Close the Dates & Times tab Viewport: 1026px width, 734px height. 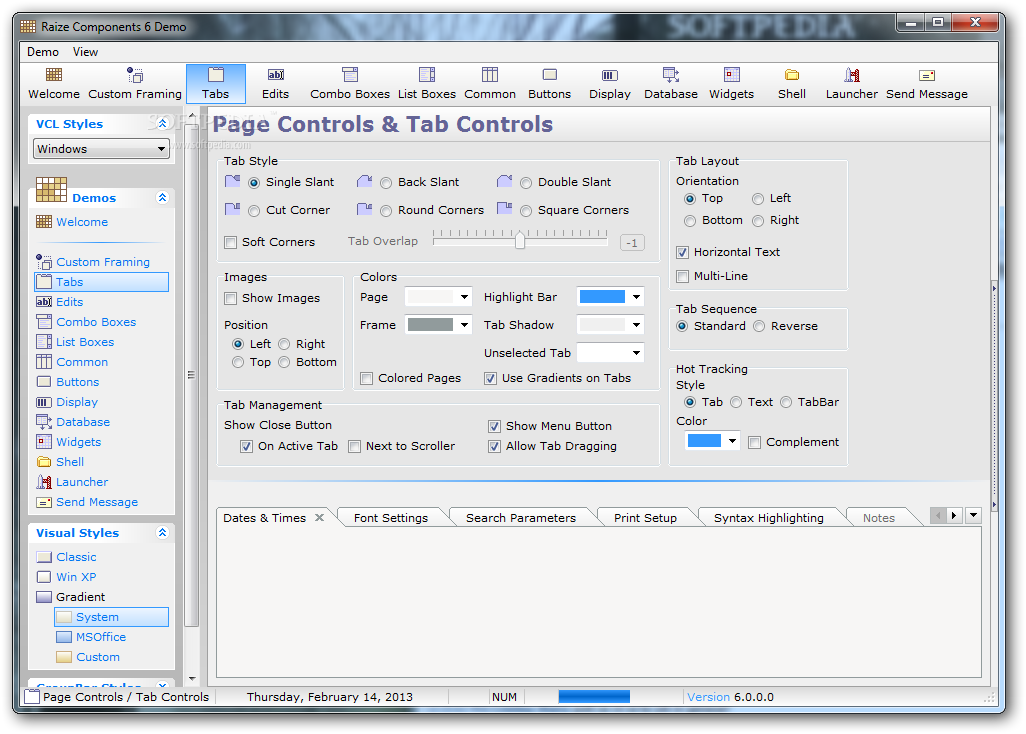pos(319,517)
